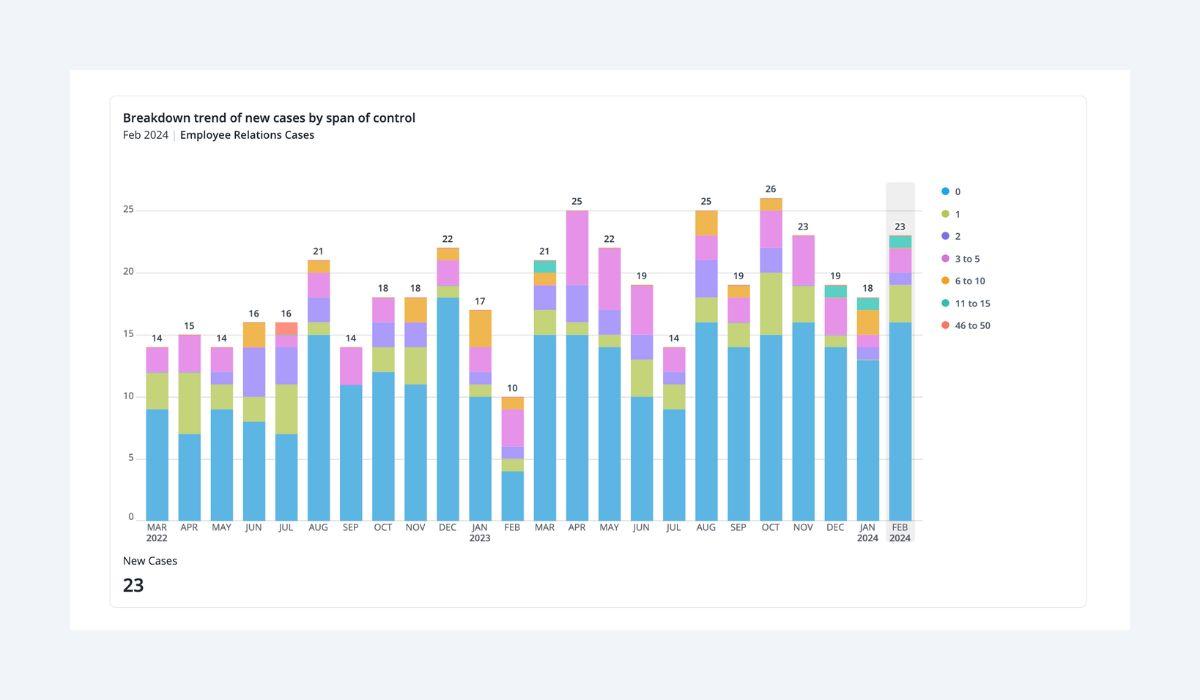The image size is (1200, 700).
Task: Click the 'New Cases' label below chart
Action: click(150, 561)
